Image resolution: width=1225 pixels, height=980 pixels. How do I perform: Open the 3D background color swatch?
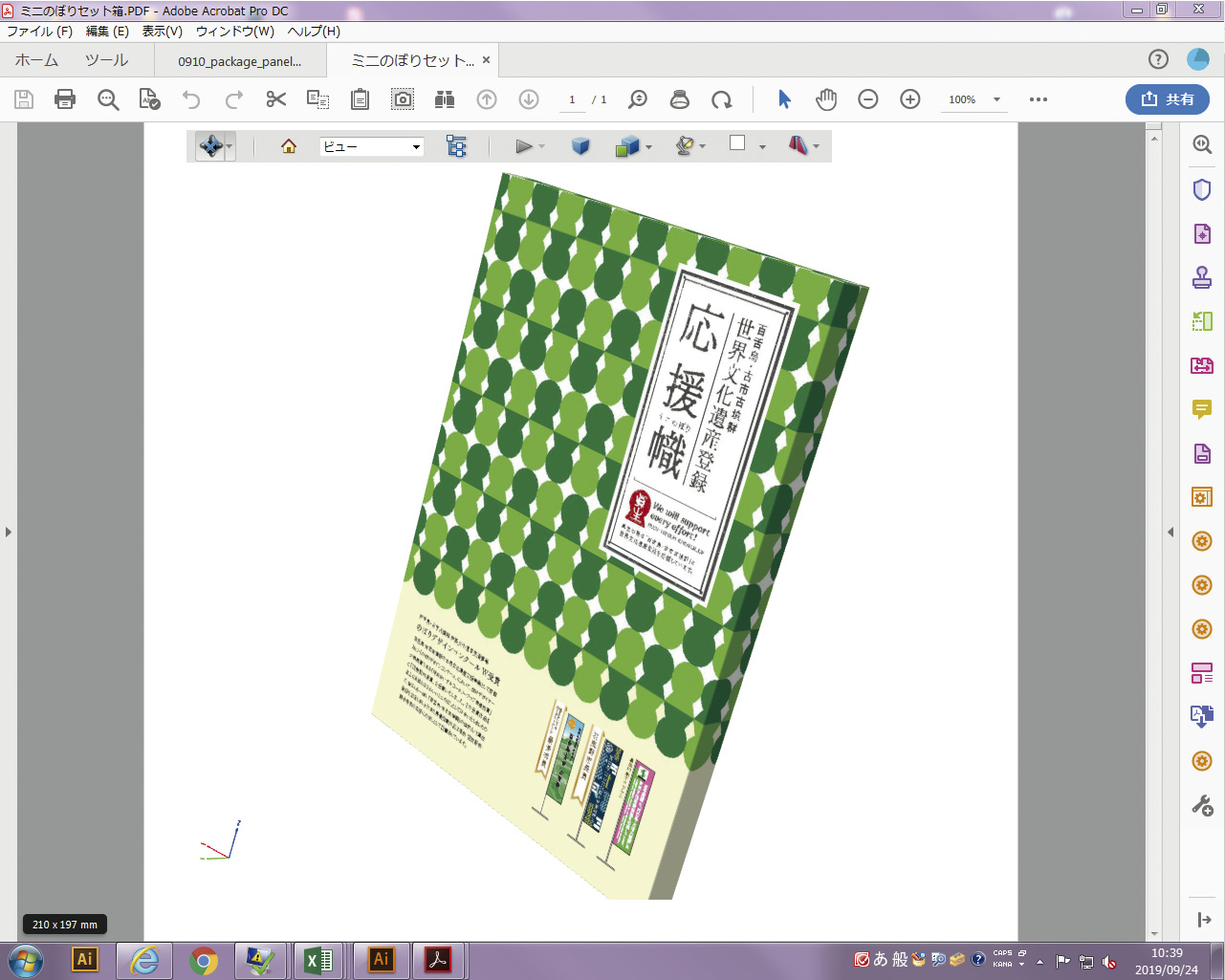click(x=737, y=143)
